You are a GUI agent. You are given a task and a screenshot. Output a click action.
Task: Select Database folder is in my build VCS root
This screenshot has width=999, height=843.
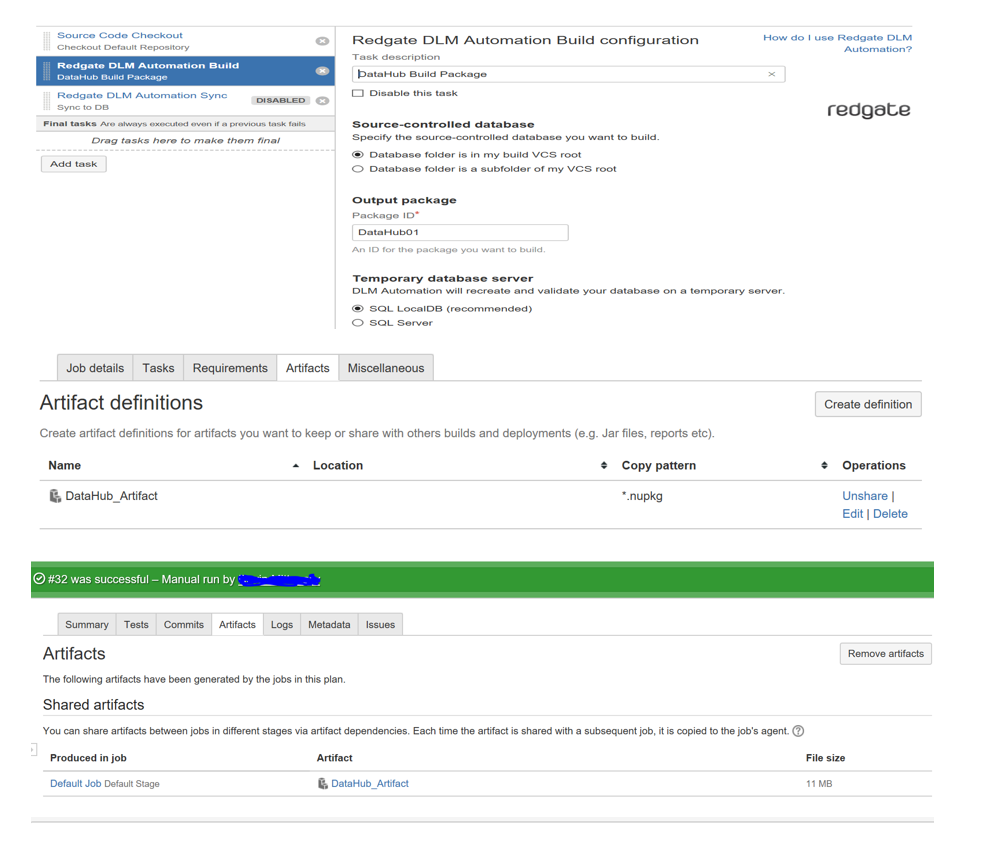[x=358, y=155]
